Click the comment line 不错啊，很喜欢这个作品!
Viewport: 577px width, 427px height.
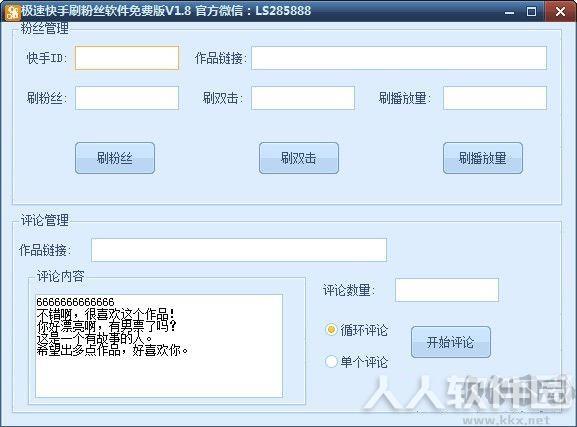coord(105,314)
